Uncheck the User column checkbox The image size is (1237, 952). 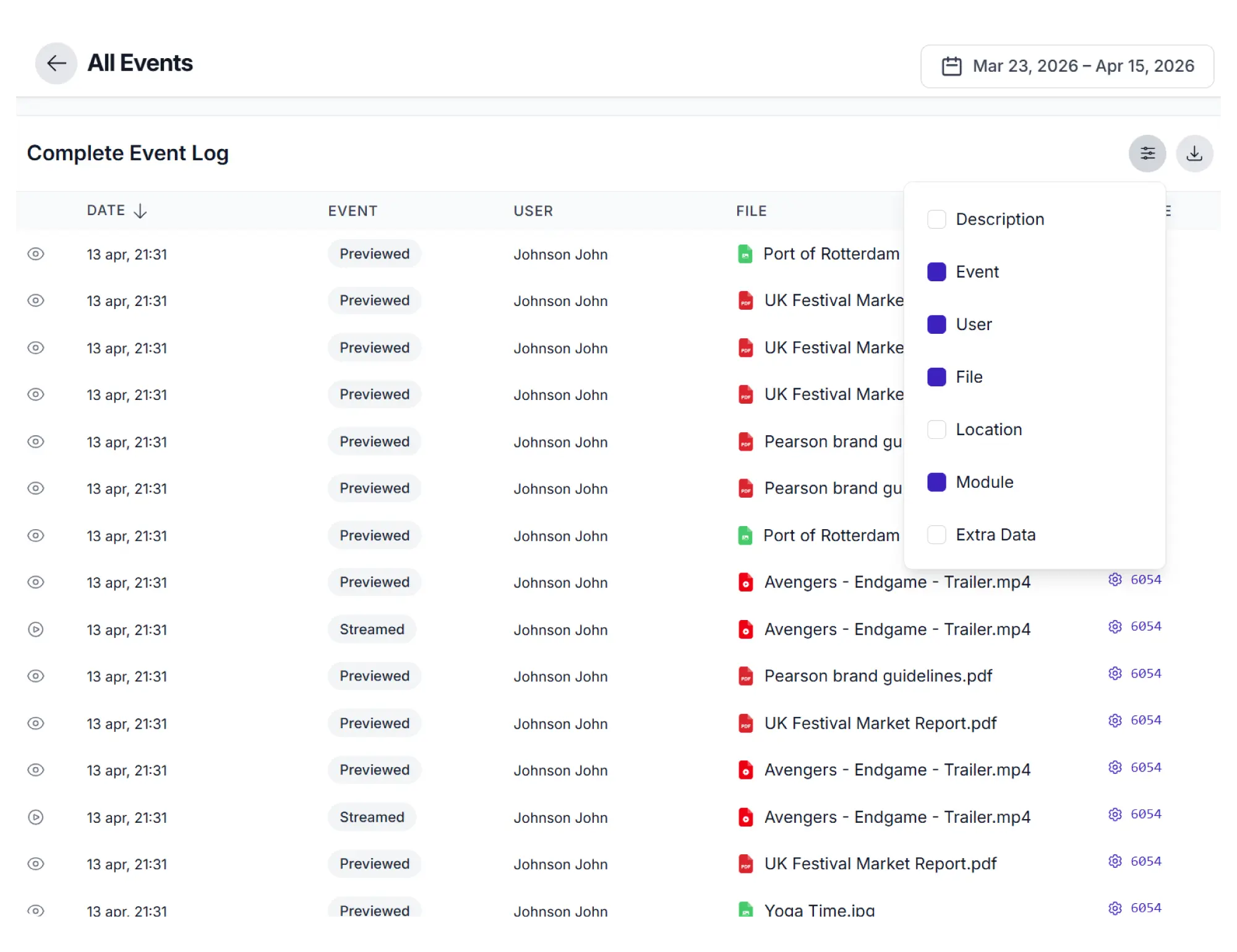(x=936, y=325)
